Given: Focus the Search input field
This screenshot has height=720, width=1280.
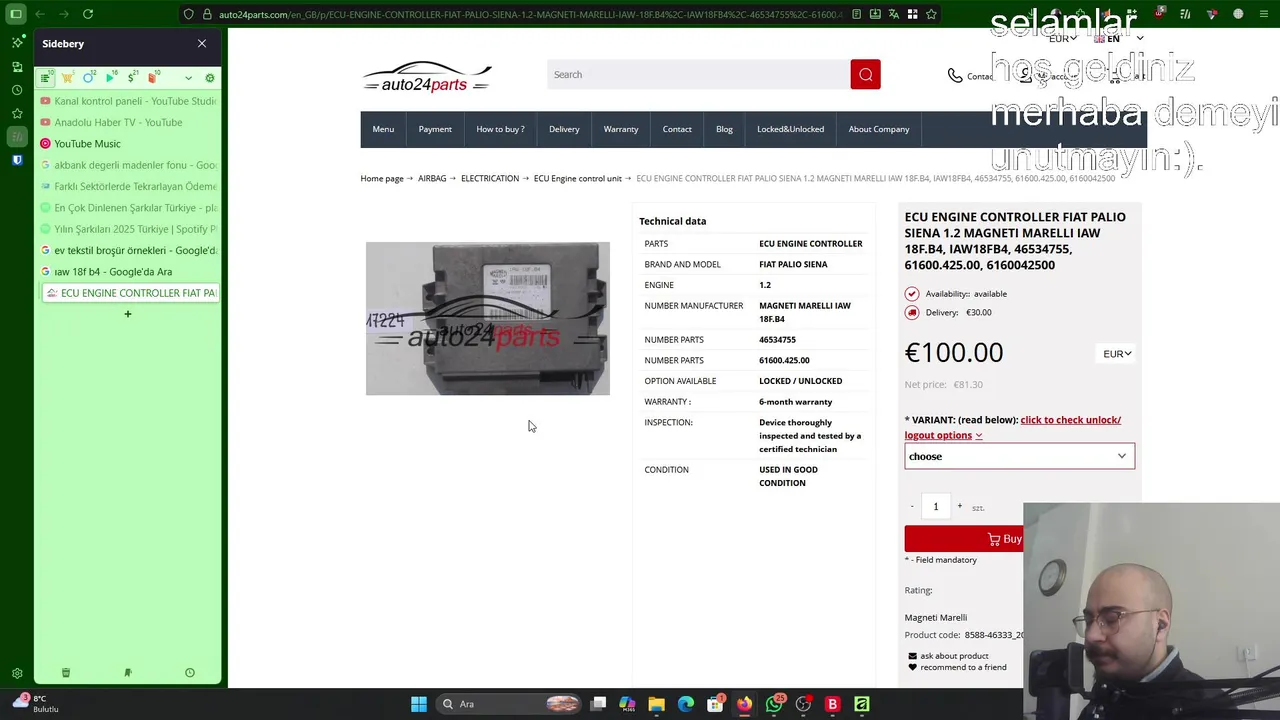Looking at the screenshot, I should click(x=698, y=75).
